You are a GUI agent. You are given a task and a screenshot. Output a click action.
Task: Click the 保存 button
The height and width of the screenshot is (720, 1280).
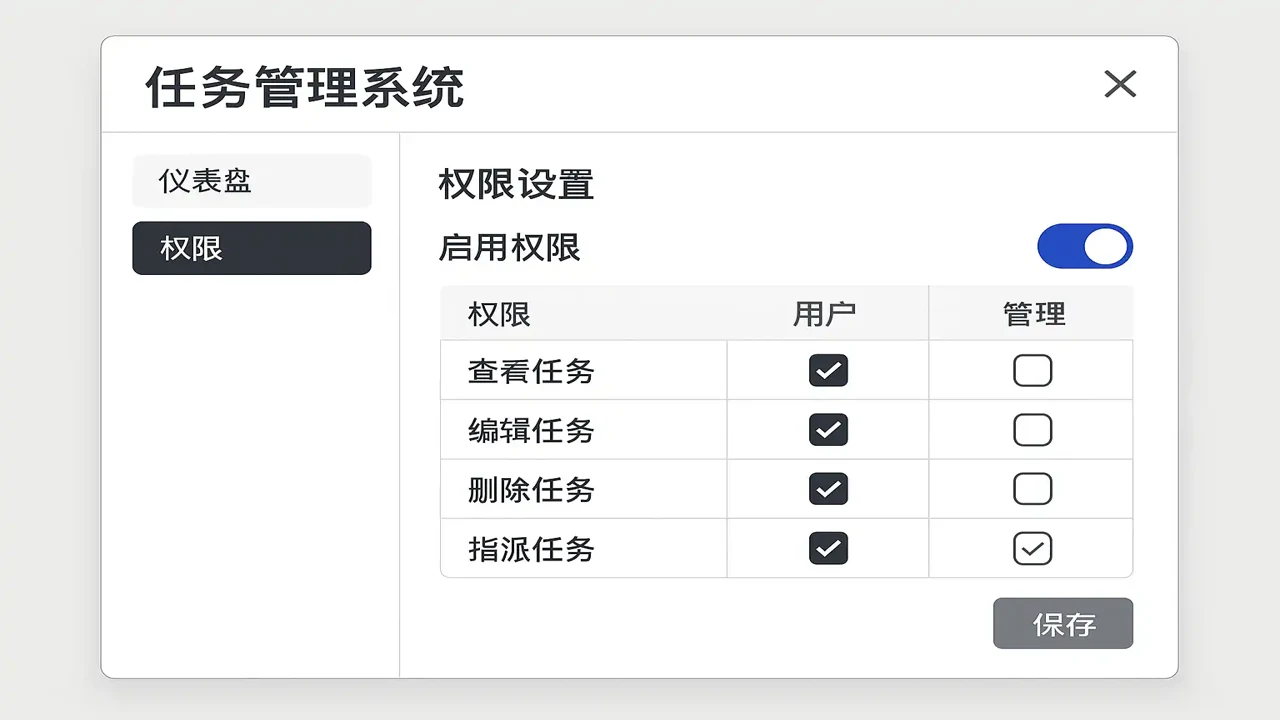click(x=1063, y=624)
